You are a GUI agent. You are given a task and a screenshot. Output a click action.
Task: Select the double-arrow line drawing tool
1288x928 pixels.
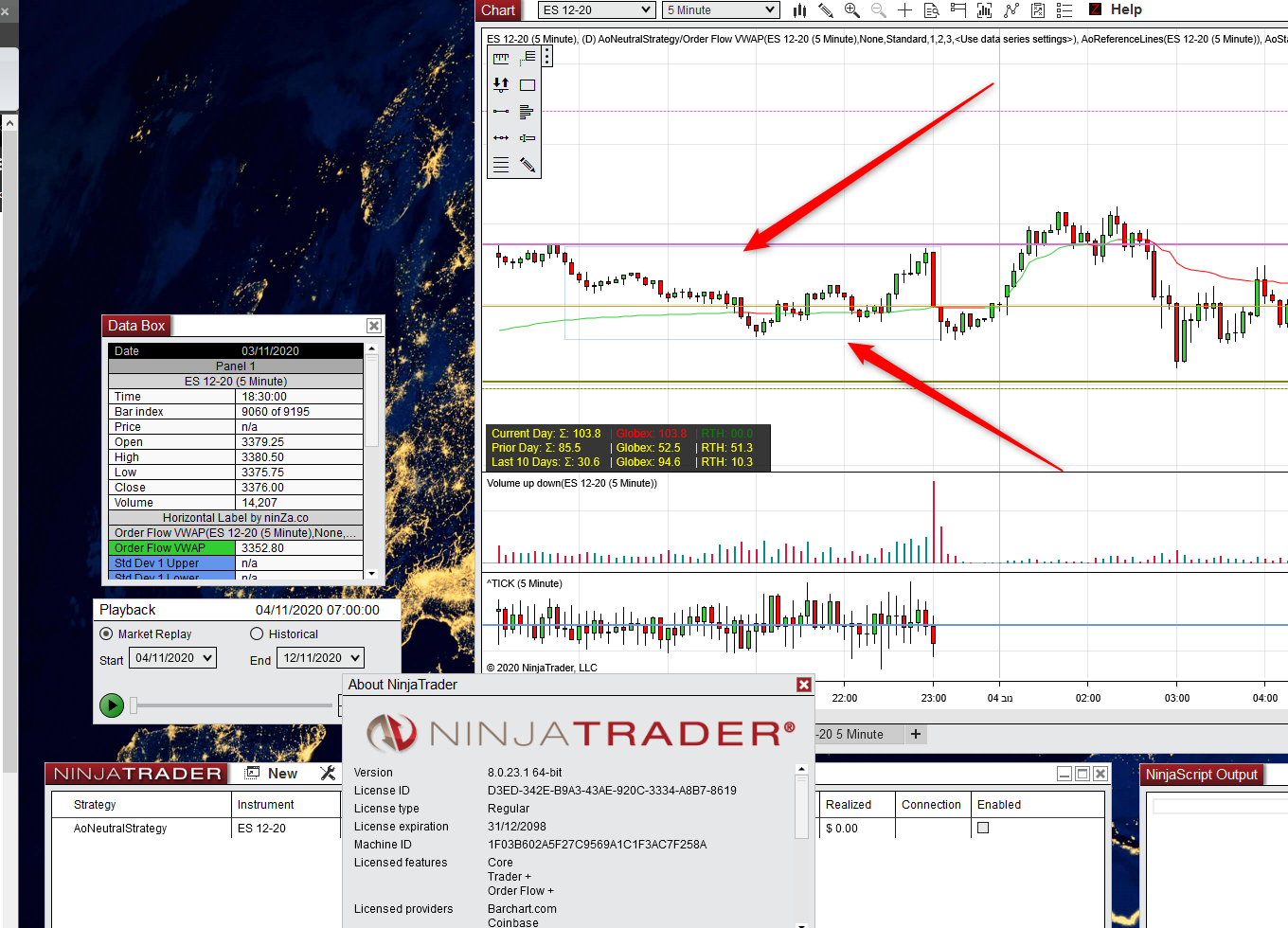[x=501, y=138]
